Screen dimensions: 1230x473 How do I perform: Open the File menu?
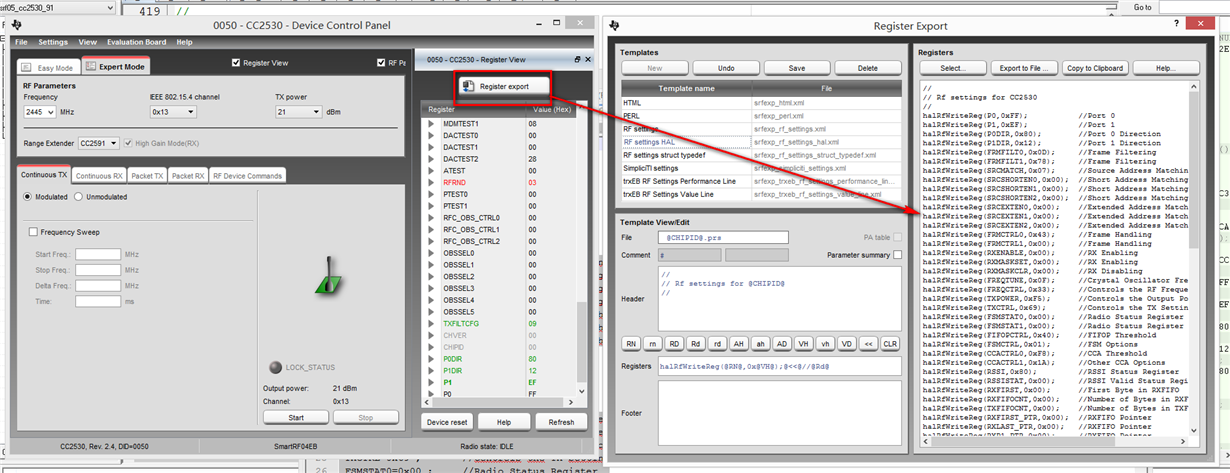point(21,43)
